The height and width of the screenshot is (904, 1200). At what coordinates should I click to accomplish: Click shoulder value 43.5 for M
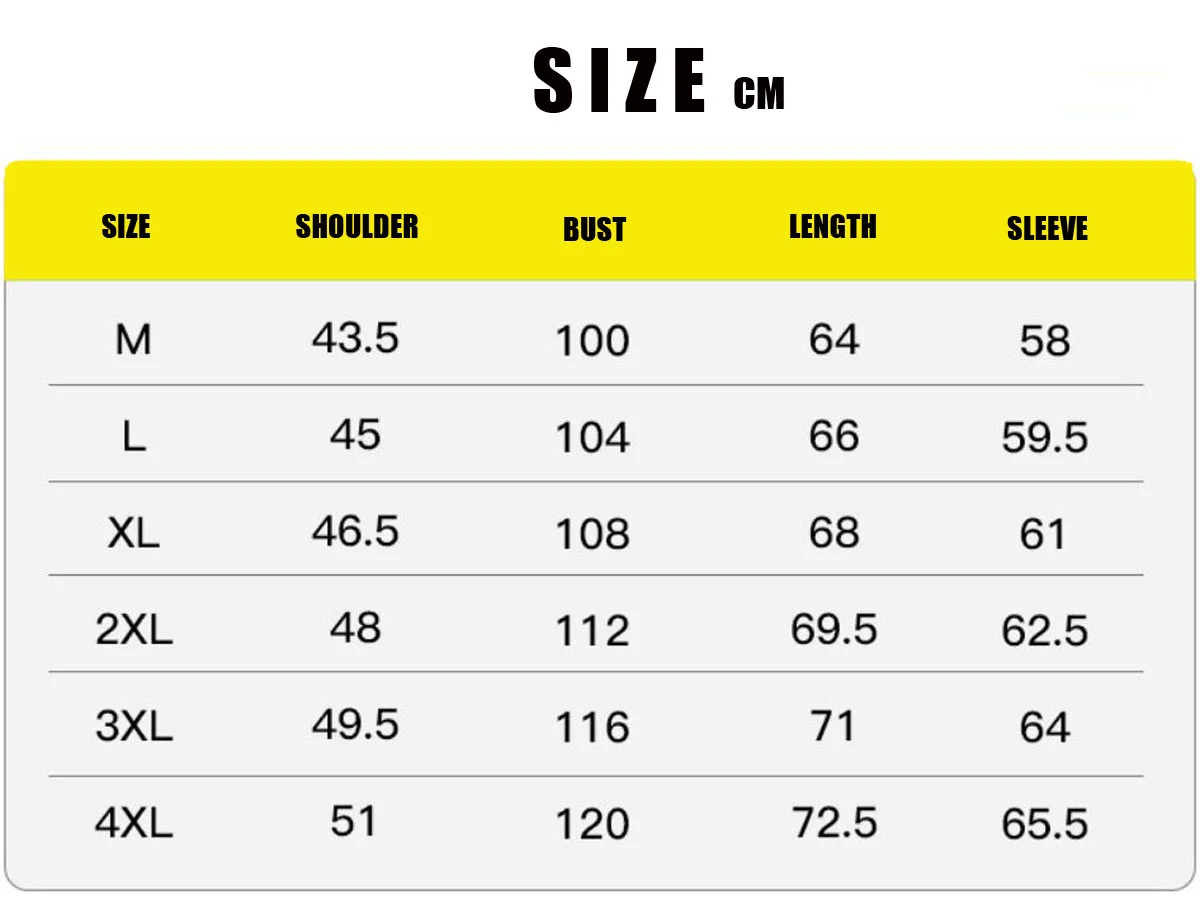pyautogui.click(x=355, y=339)
